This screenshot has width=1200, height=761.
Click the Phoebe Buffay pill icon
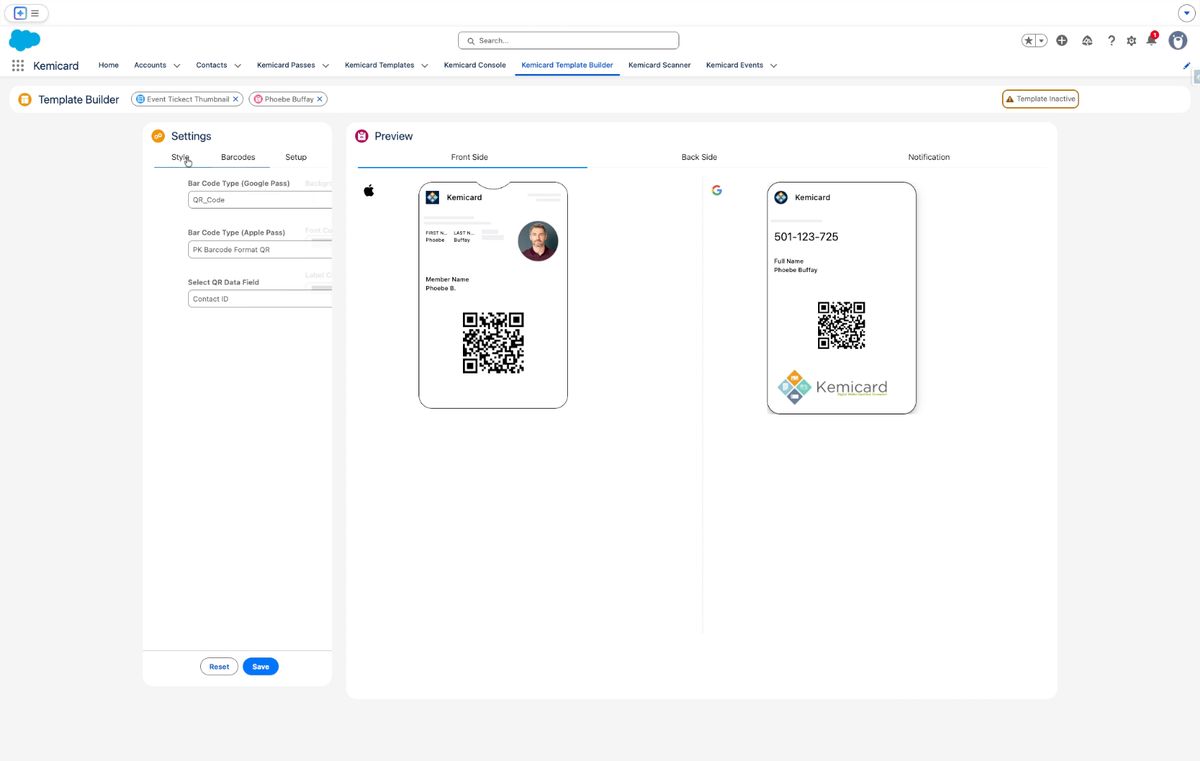tap(258, 99)
